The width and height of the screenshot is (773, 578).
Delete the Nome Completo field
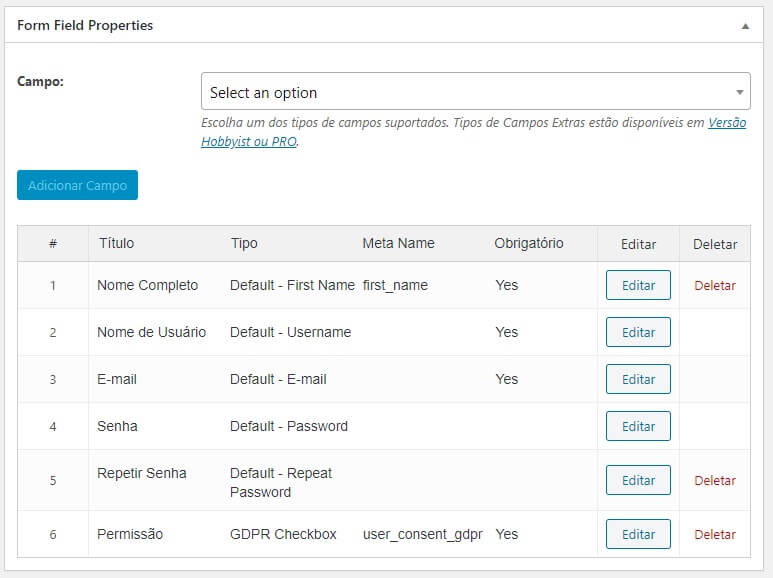click(x=714, y=286)
